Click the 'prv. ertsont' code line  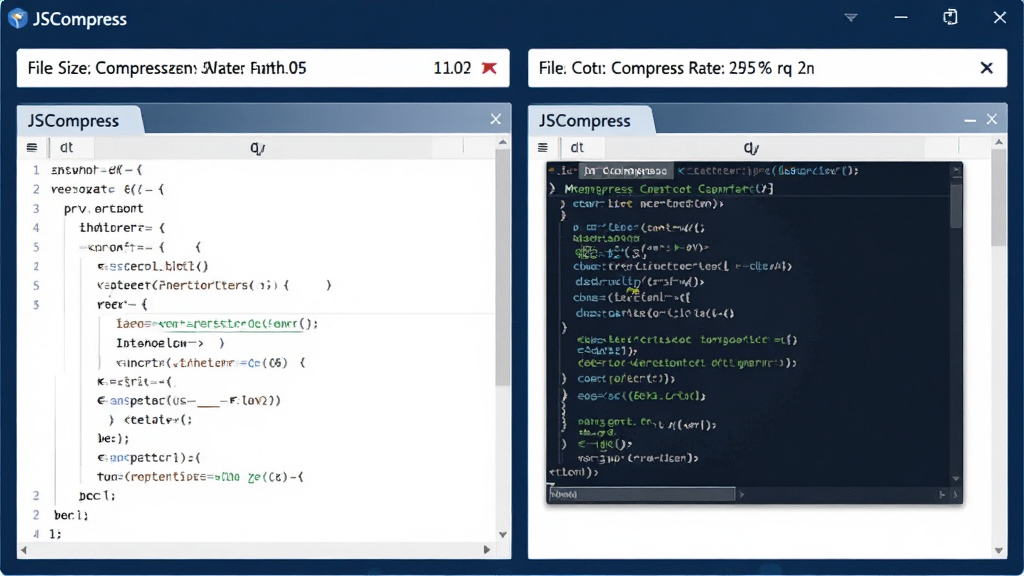(x=103, y=209)
